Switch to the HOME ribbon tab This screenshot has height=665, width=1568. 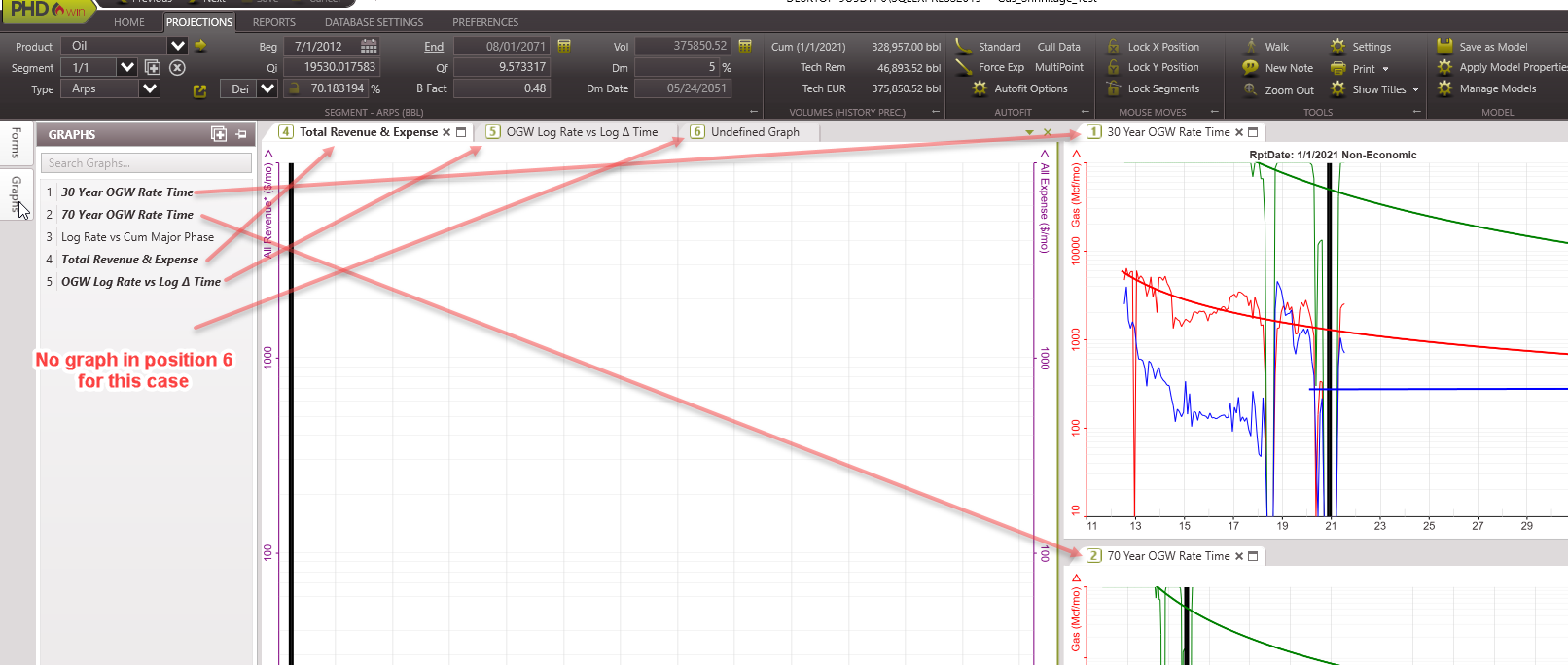[128, 22]
